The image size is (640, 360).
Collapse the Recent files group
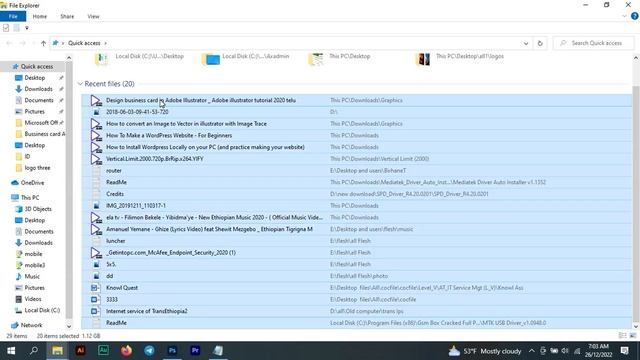pos(80,84)
